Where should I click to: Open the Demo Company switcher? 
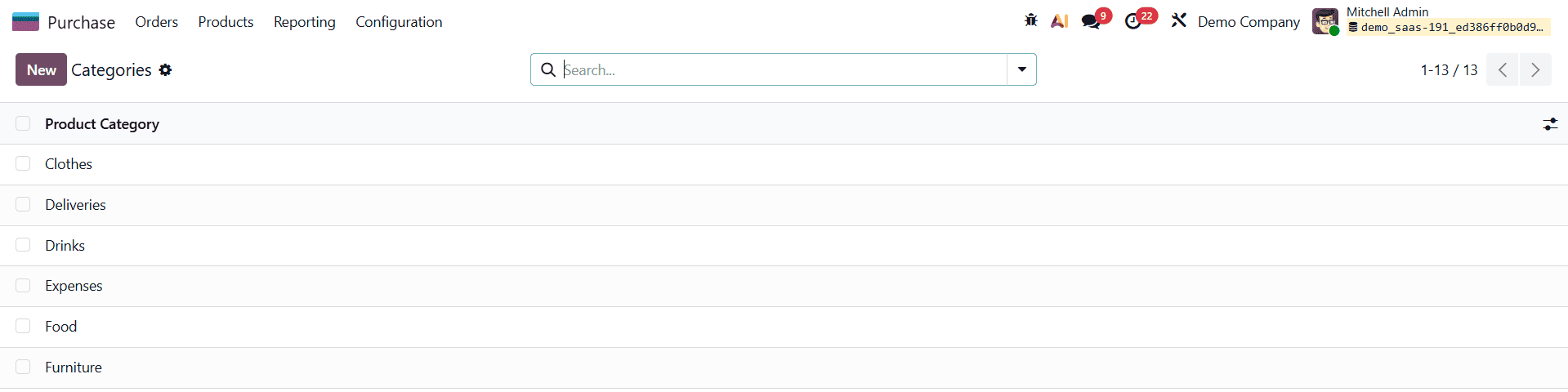1248,22
